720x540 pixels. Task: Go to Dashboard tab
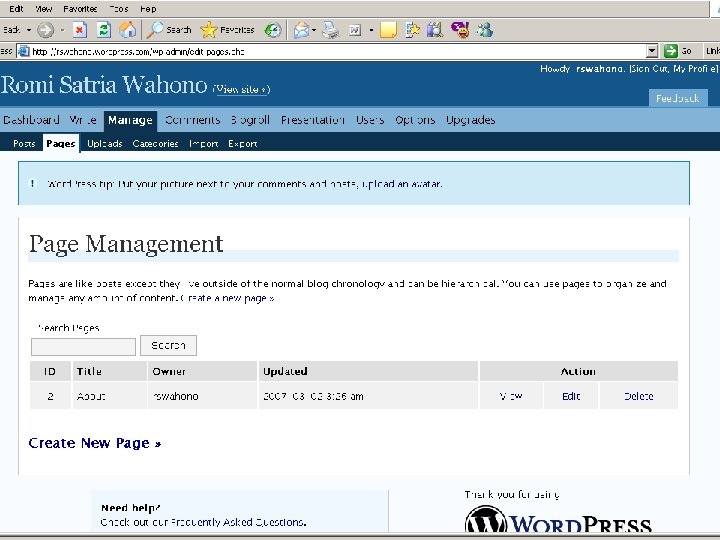[x=31, y=120]
